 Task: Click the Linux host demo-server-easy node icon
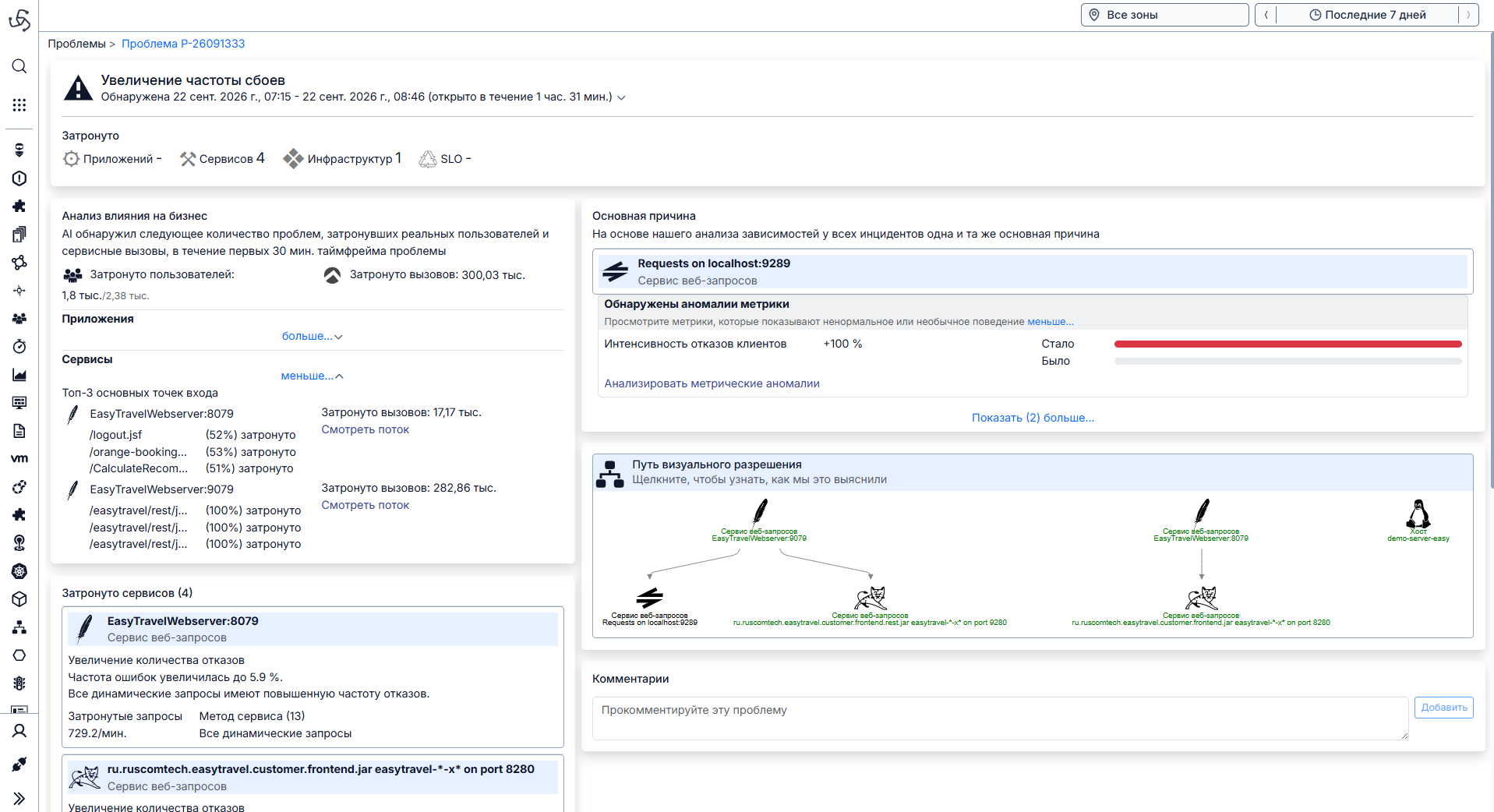point(1418,514)
